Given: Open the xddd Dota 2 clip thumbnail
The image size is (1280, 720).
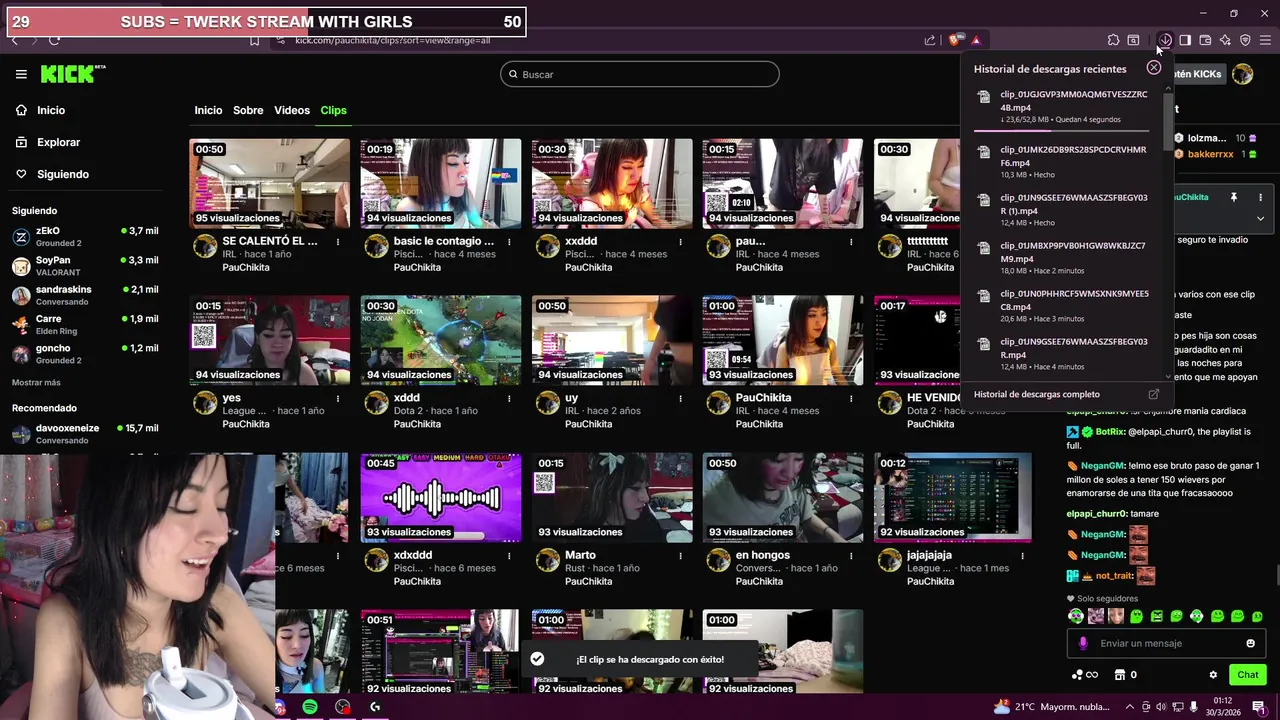Looking at the screenshot, I should tap(440, 340).
